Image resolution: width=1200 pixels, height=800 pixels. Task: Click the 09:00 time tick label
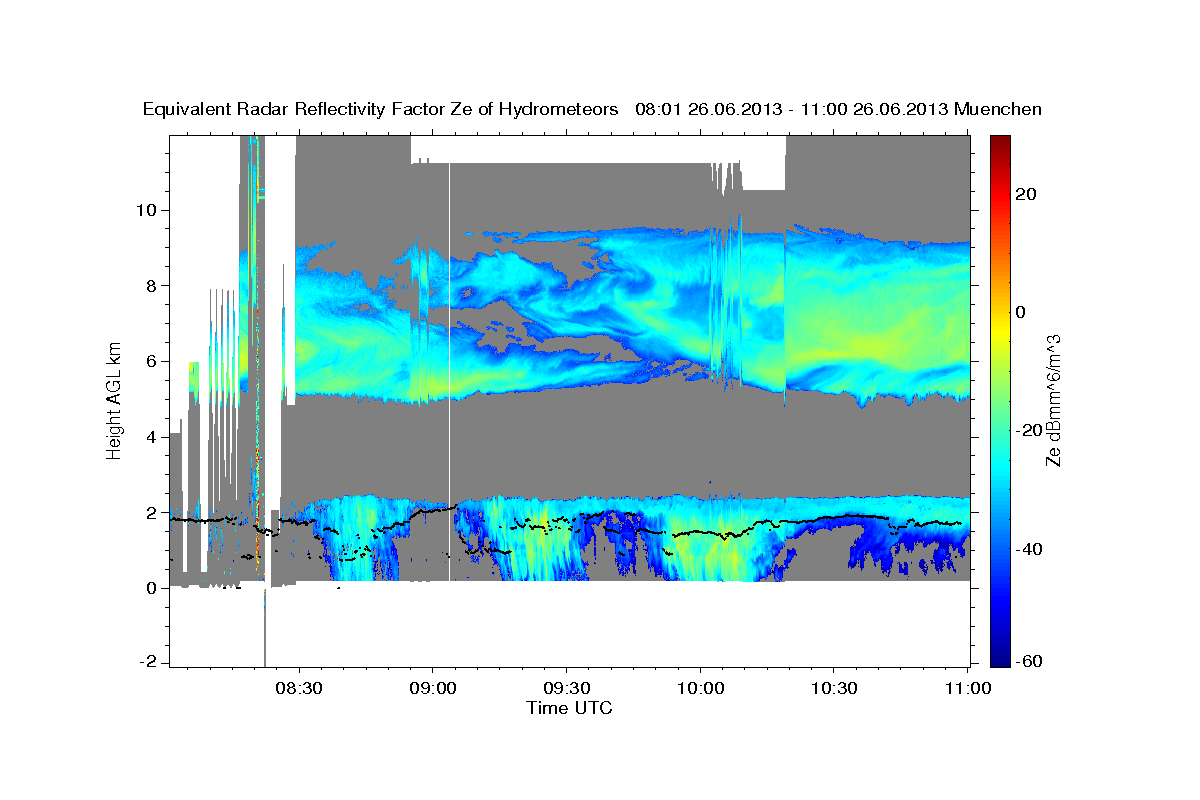click(433, 688)
